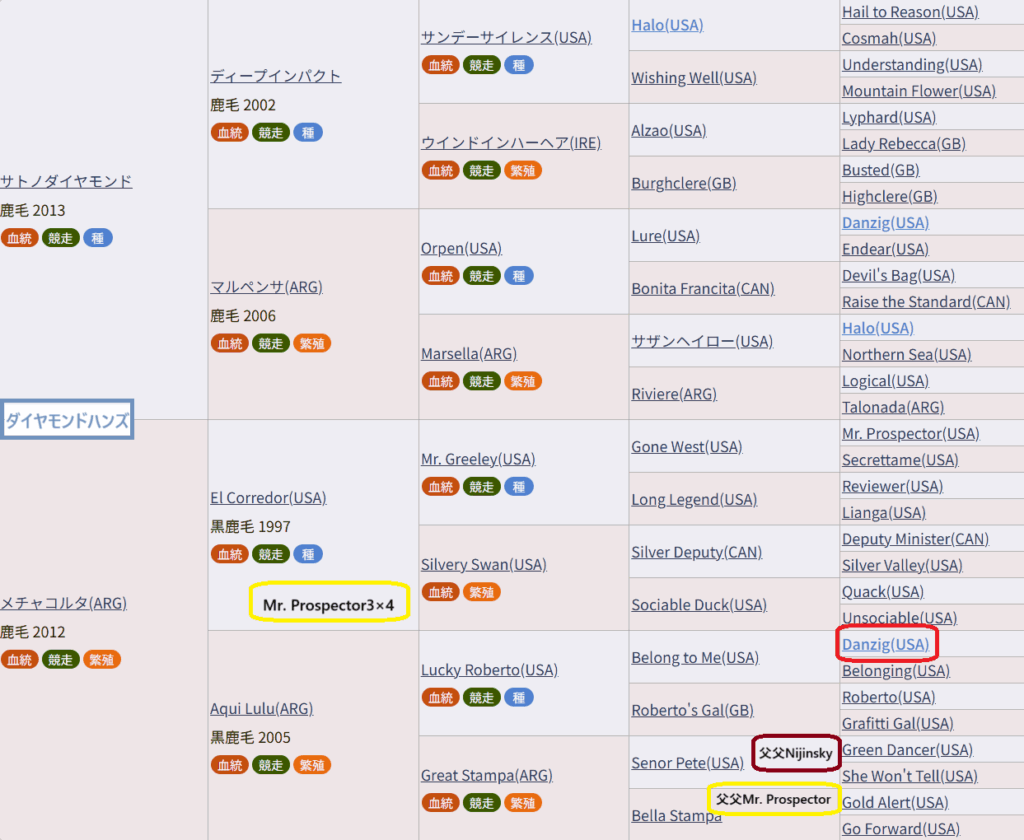This screenshot has width=1024, height=840.
Task: Open the サトノダイヤモンド horse link
Action: coord(66,181)
